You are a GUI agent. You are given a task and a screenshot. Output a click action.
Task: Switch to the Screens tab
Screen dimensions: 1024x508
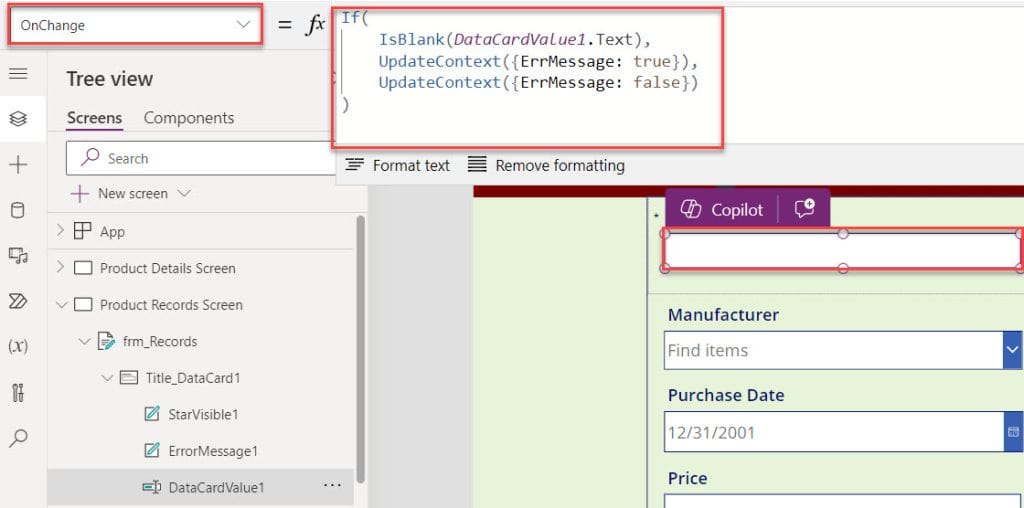pyautogui.click(x=95, y=118)
